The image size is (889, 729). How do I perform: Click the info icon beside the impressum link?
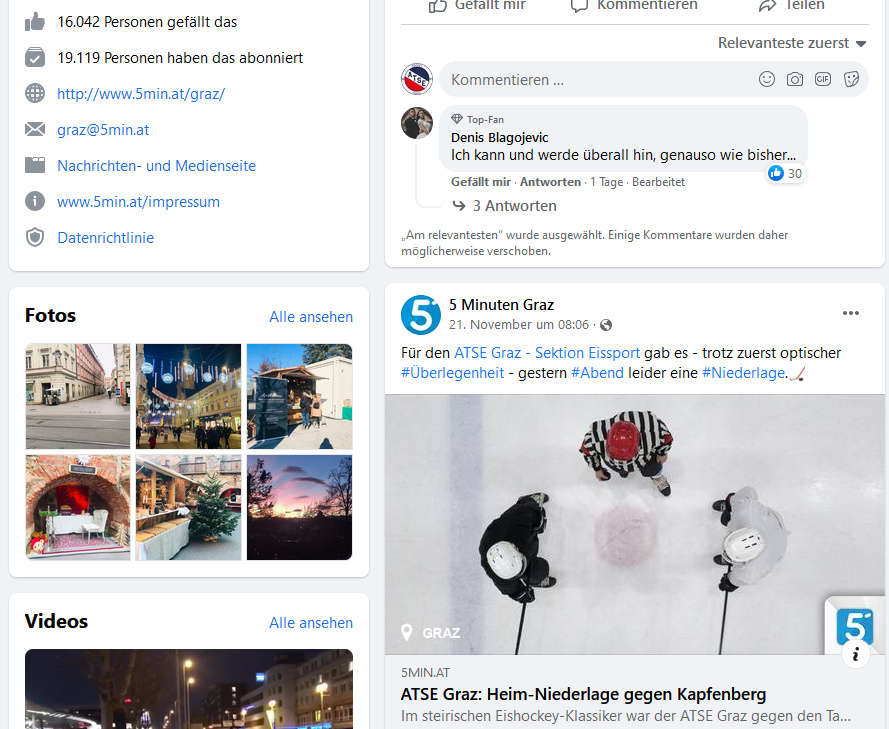pyautogui.click(x=35, y=201)
